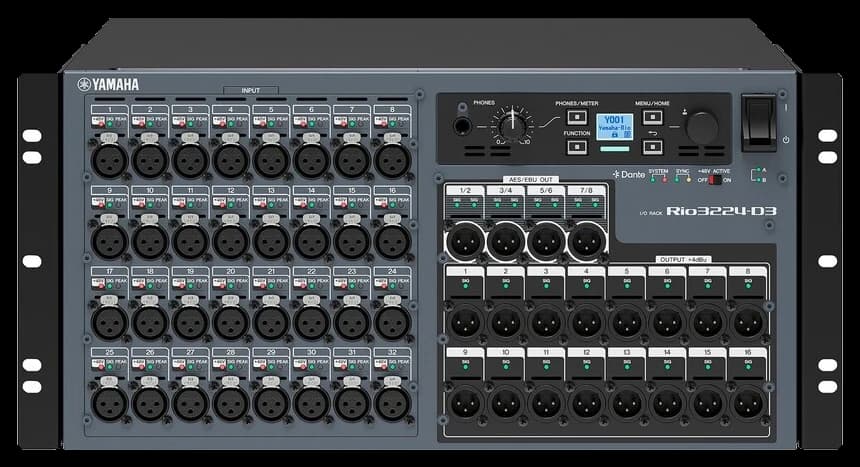Viewport: 860px width, 467px height.
Task: Click the power supply A indicator LED
Action: tap(759, 171)
